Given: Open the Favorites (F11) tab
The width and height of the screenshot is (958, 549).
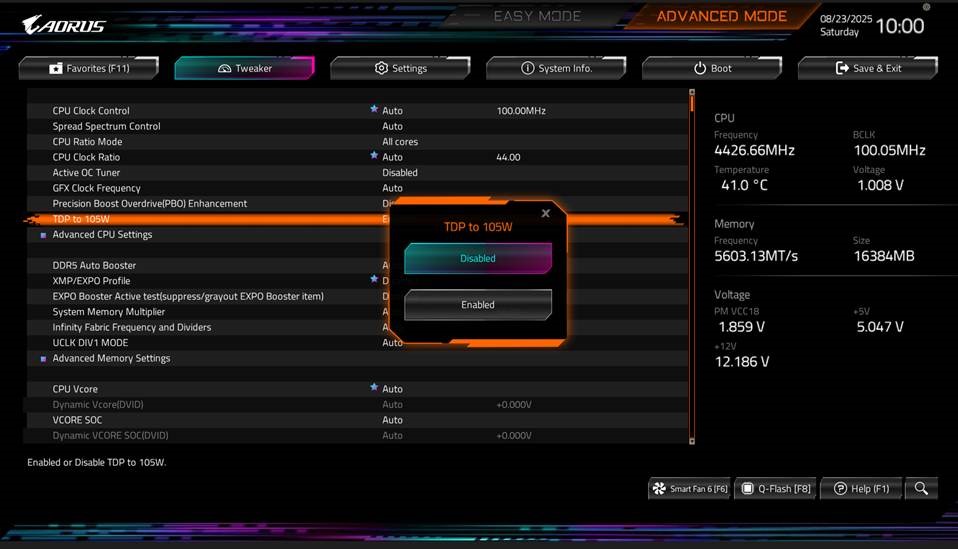Looking at the screenshot, I should [x=89, y=68].
